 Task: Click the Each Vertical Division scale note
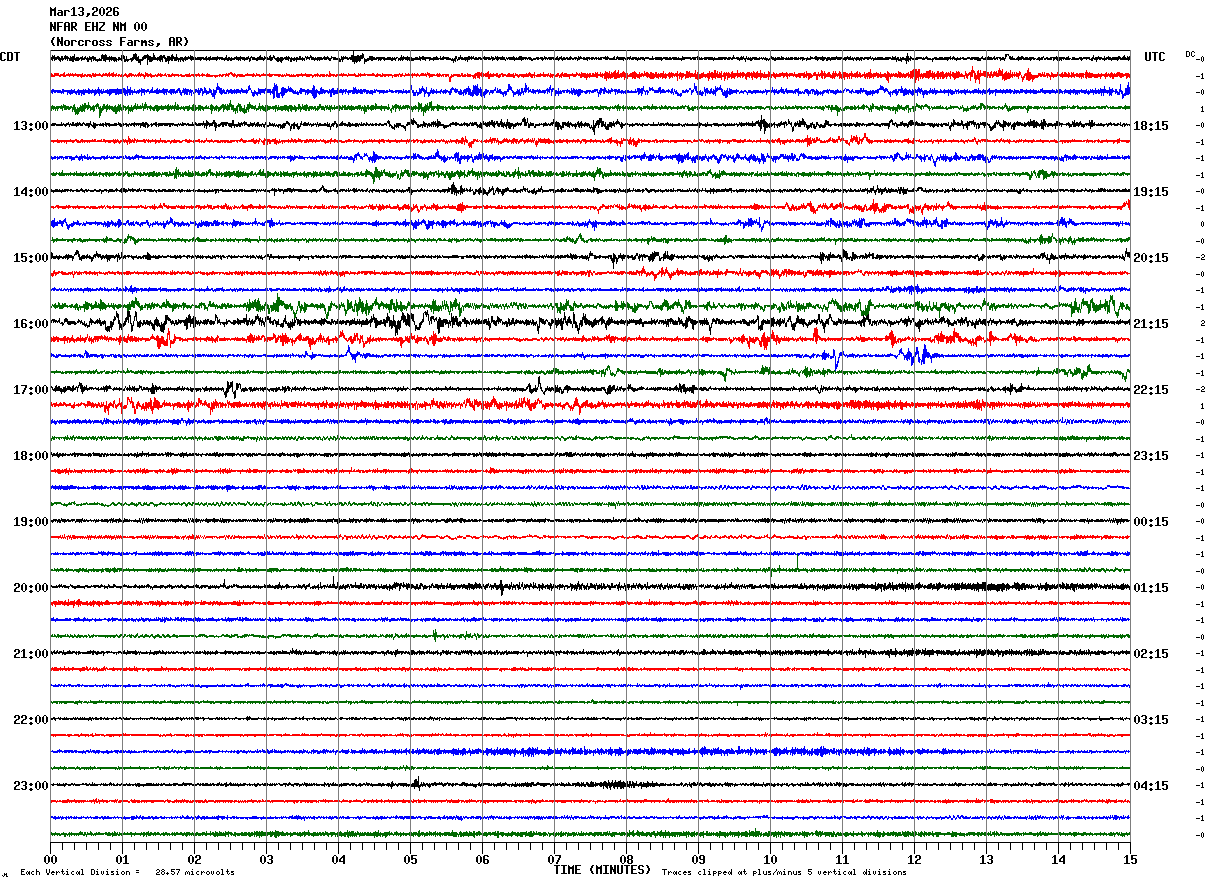(x=80, y=872)
